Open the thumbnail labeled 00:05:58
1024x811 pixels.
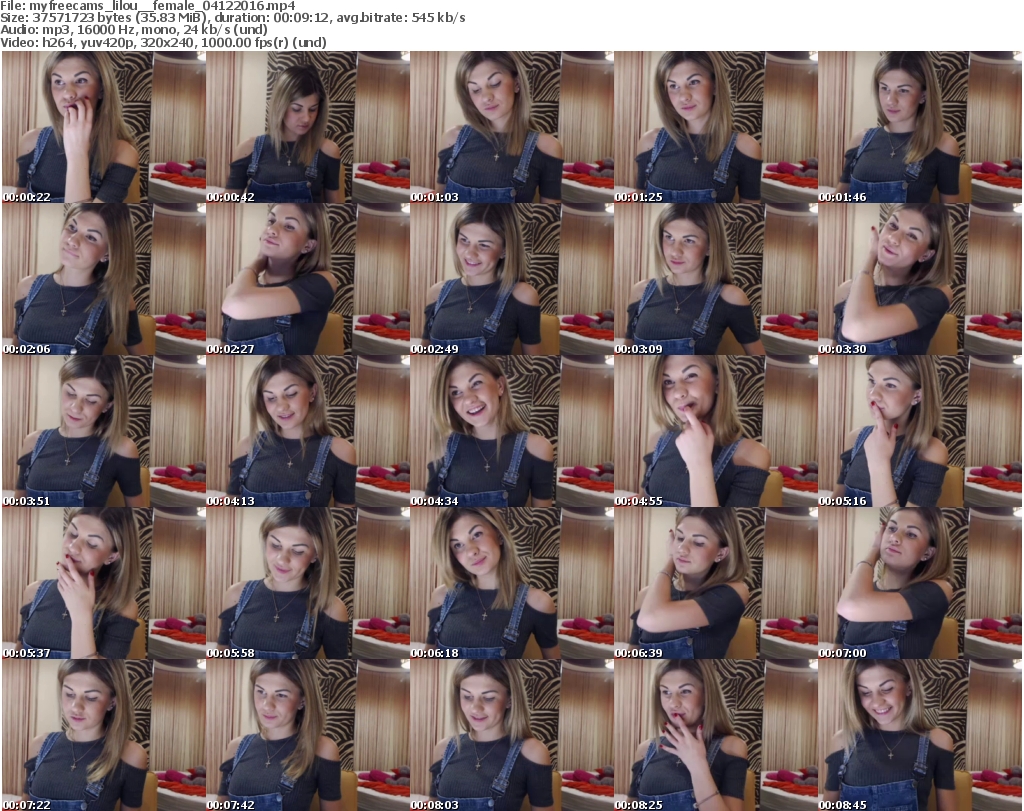[x=308, y=584]
